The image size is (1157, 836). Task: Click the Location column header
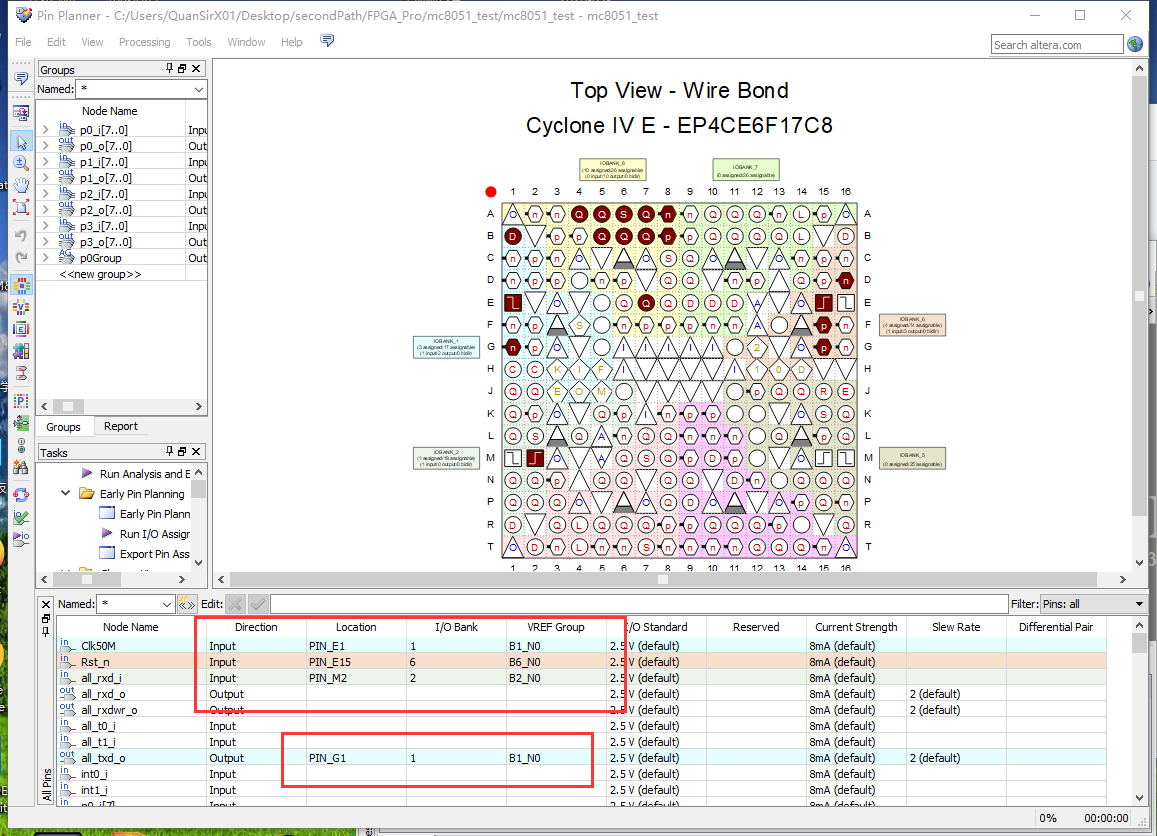[356, 627]
